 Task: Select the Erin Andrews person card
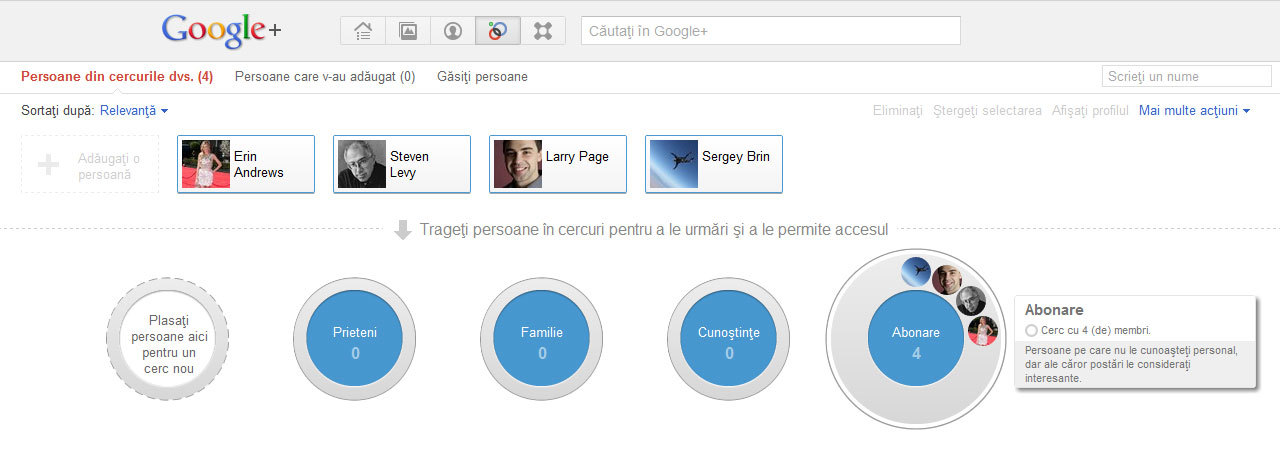click(246, 164)
